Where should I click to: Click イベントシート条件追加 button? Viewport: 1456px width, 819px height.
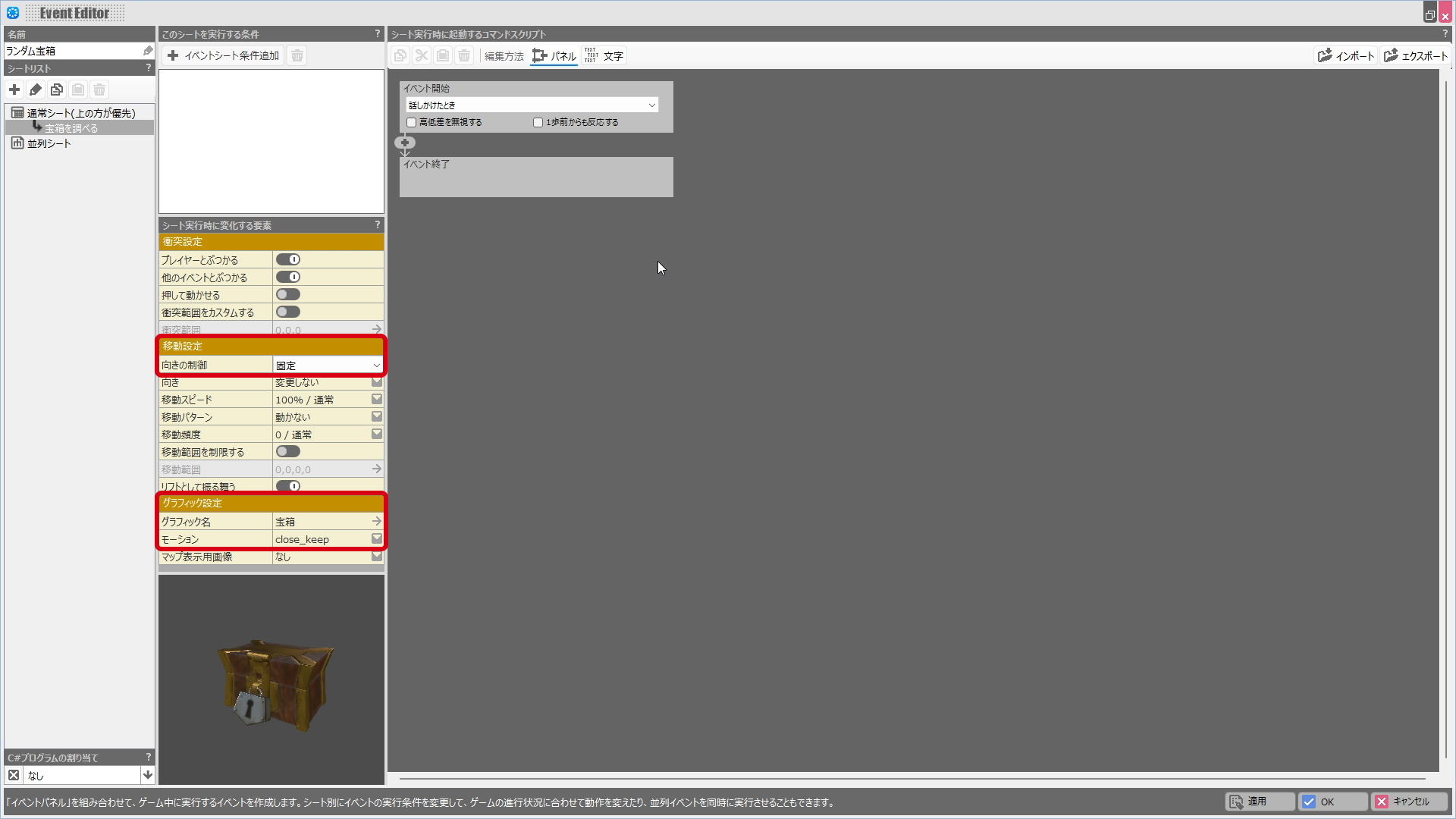[223, 55]
